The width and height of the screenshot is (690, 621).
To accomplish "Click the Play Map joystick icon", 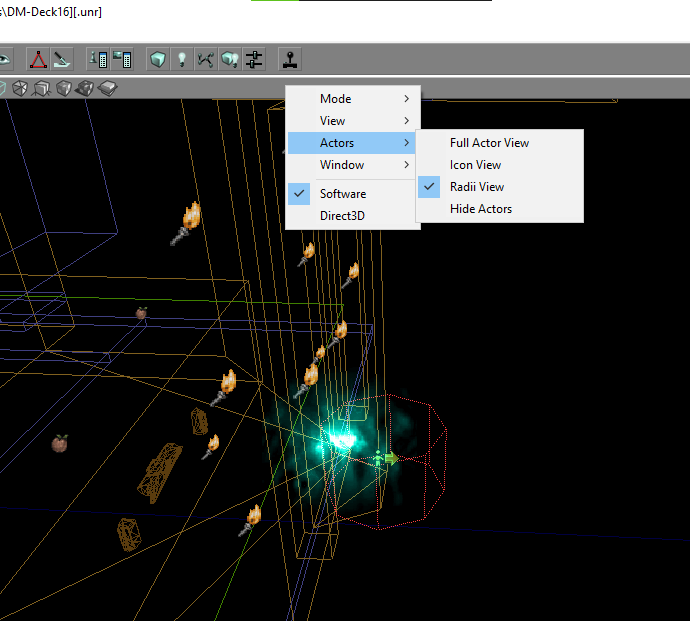I will 290,59.
